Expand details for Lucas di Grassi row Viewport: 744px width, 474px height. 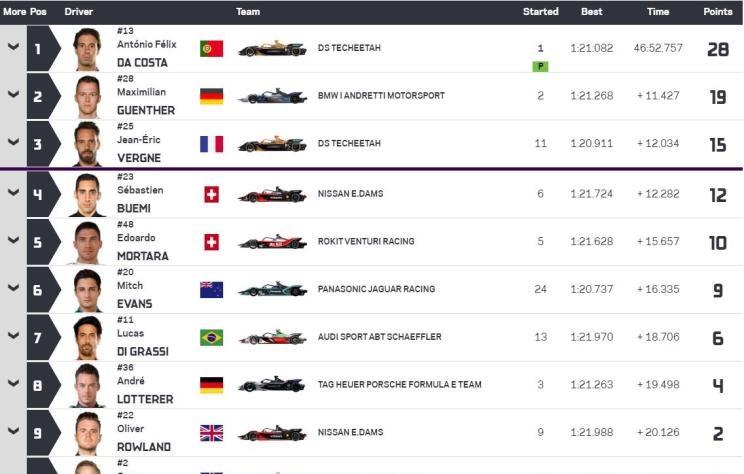[x=13, y=335]
